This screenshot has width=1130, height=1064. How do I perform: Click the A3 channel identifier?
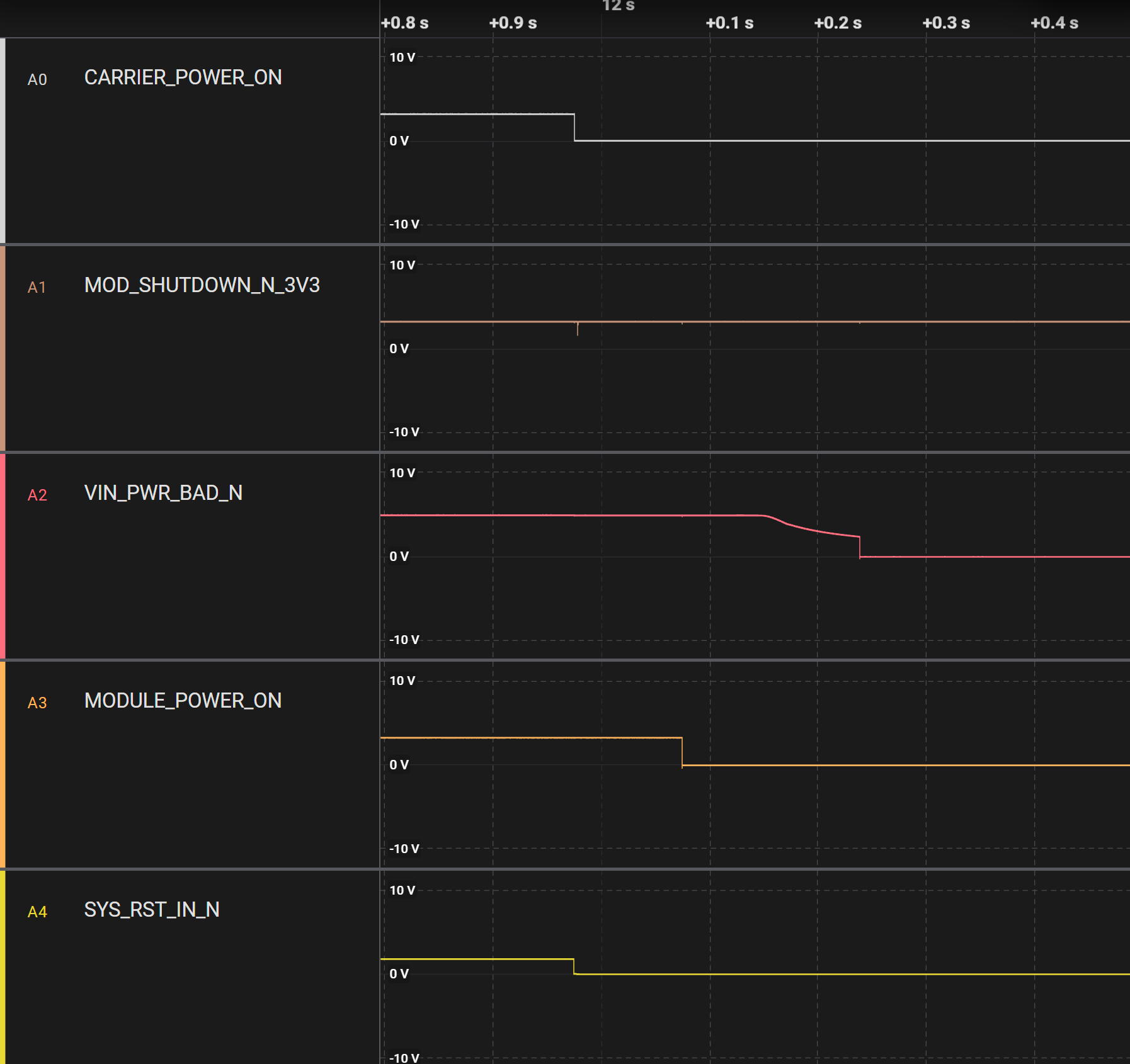pyautogui.click(x=37, y=703)
